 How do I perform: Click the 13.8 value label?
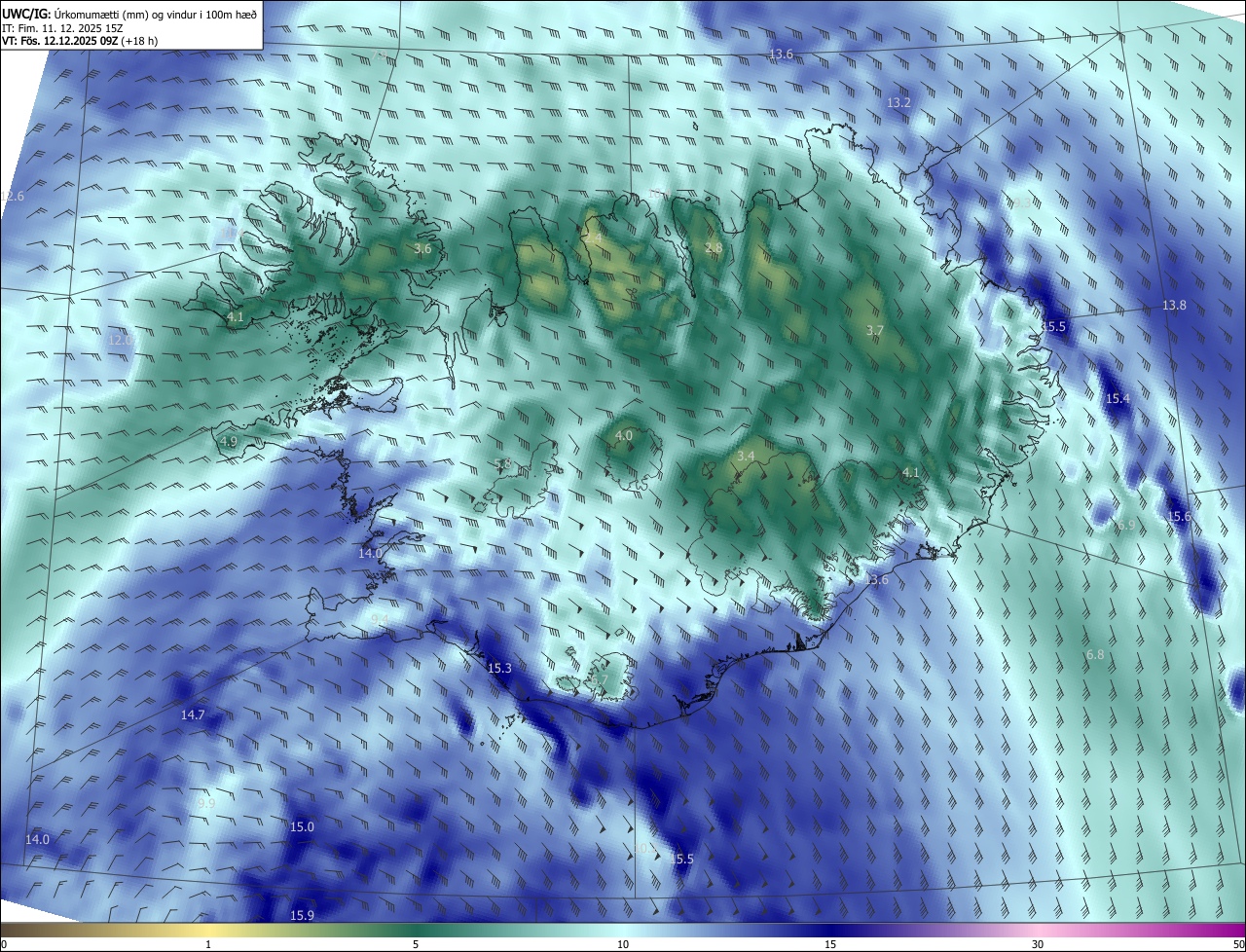[1174, 305]
